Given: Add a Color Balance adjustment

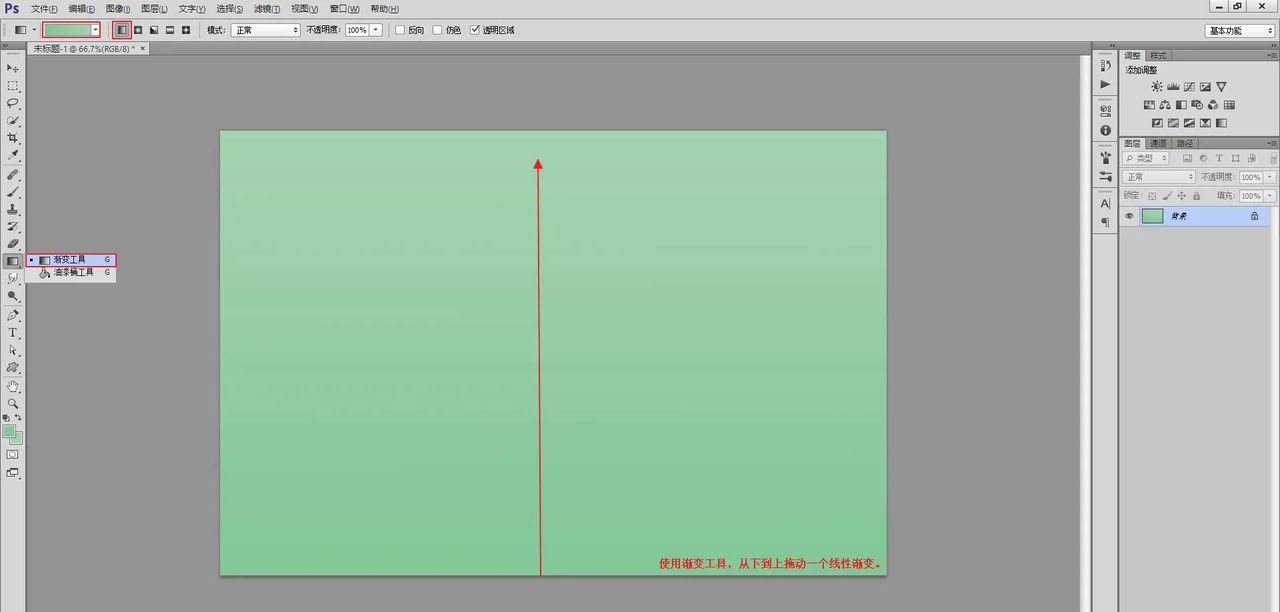Looking at the screenshot, I should tap(1165, 105).
